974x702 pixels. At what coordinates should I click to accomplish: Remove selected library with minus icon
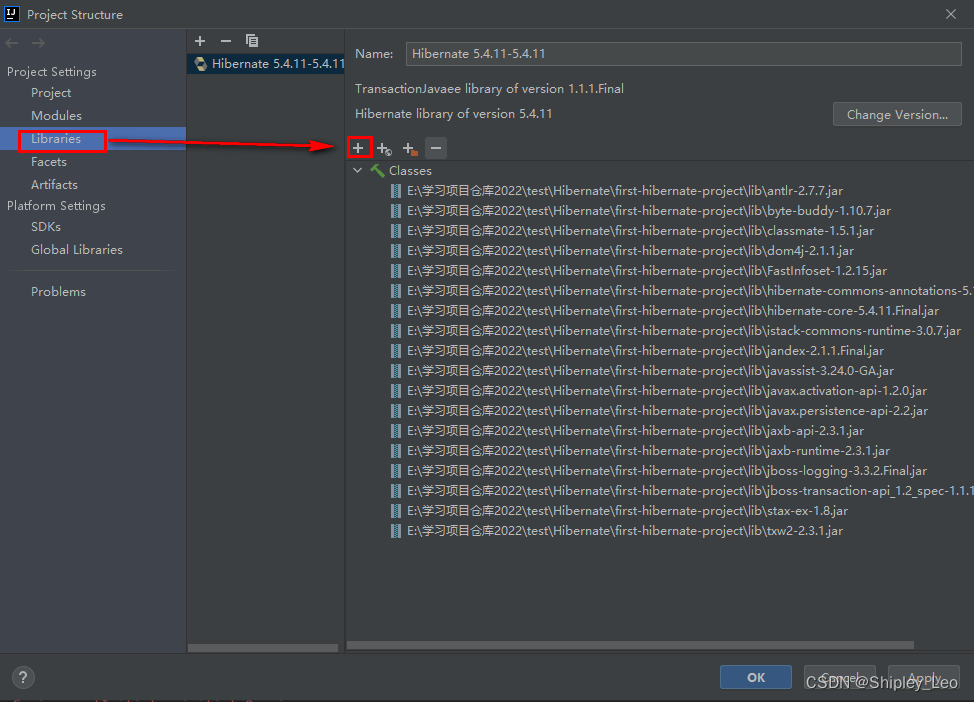click(x=225, y=41)
